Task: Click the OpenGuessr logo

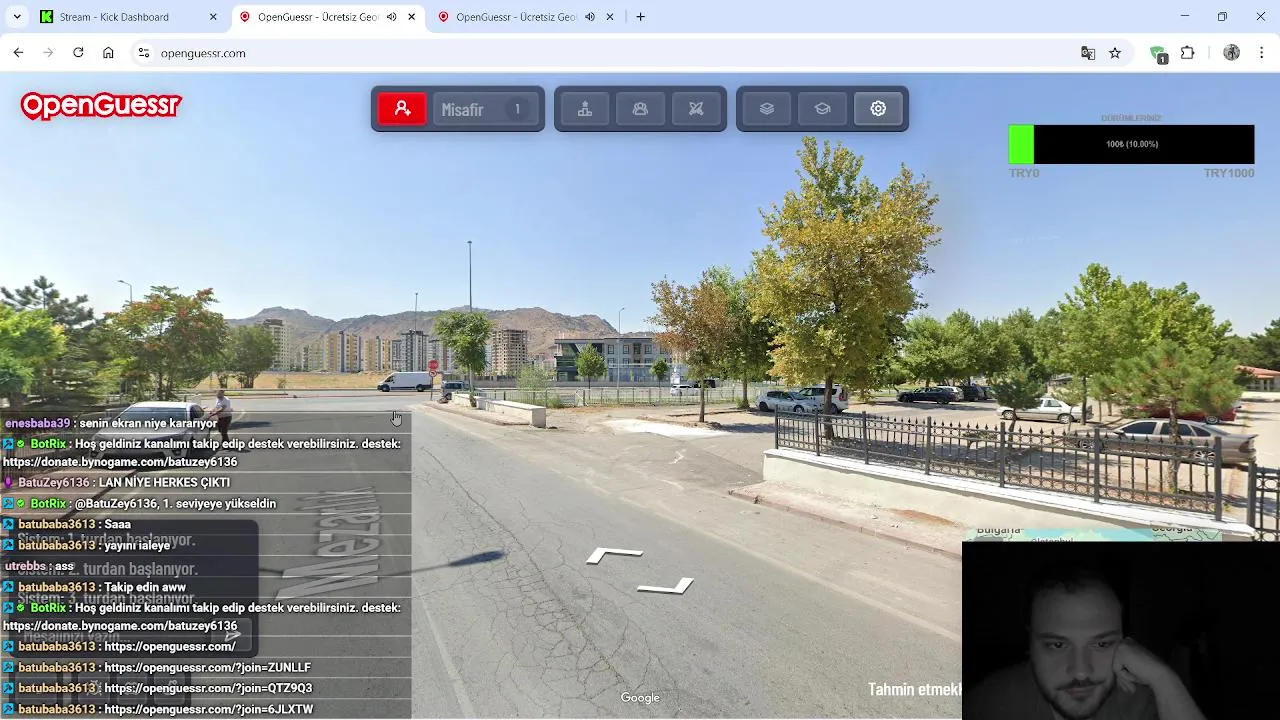Action: click(x=101, y=105)
